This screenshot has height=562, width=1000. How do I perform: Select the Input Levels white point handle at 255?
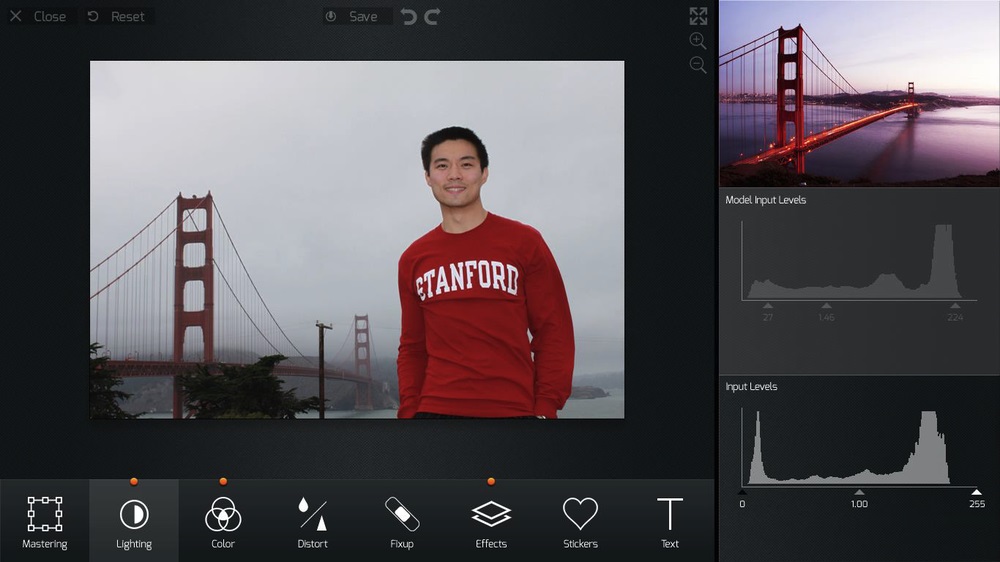(976, 492)
